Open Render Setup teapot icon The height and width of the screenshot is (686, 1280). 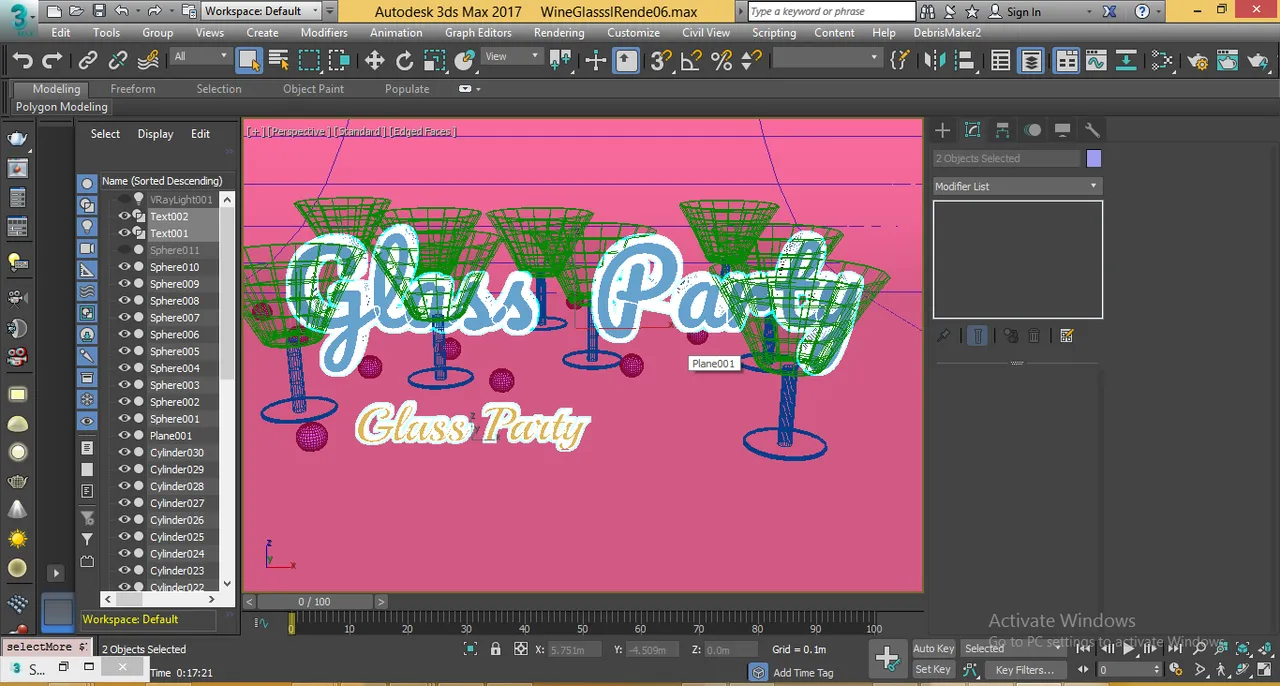click(1198, 61)
